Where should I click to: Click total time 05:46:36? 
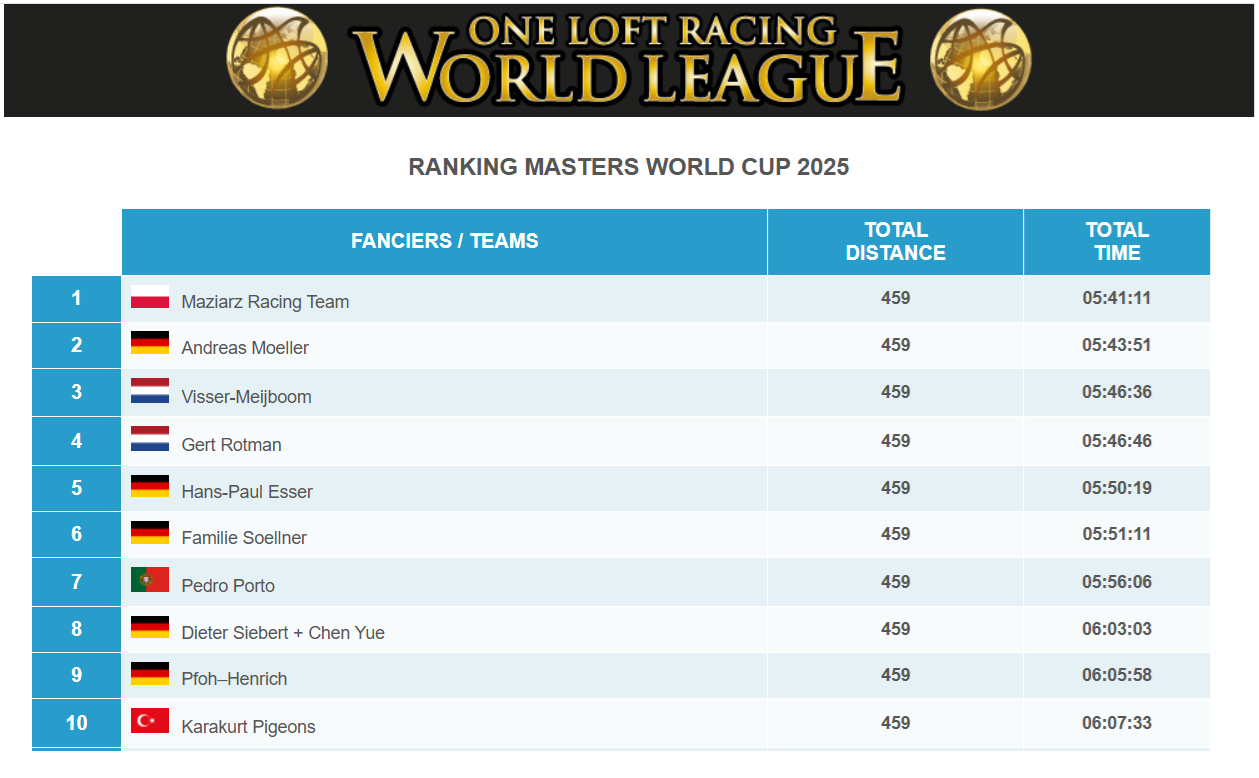click(1117, 392)
